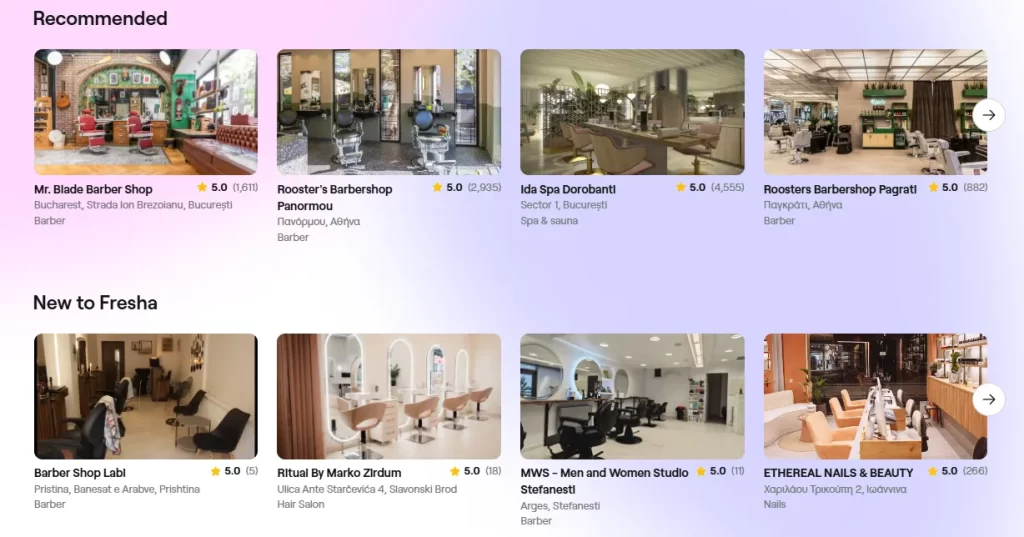Screen dimensions: 1024x537
Task: Click star icon for ETHEREAL NAILS & BEAUTY
Action: (x=933, y=471)
